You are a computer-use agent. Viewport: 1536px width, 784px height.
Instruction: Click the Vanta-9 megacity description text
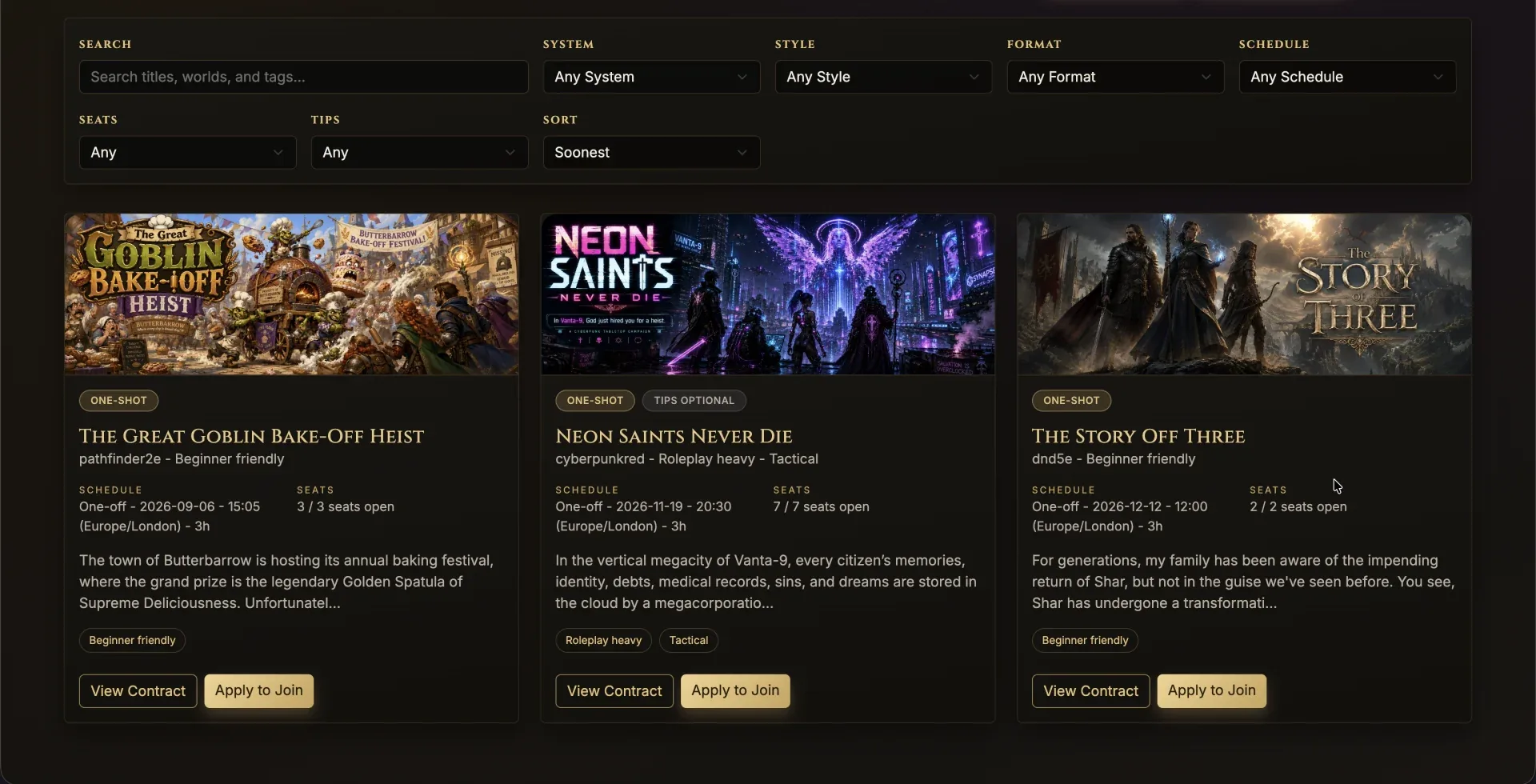click(766, 582)
